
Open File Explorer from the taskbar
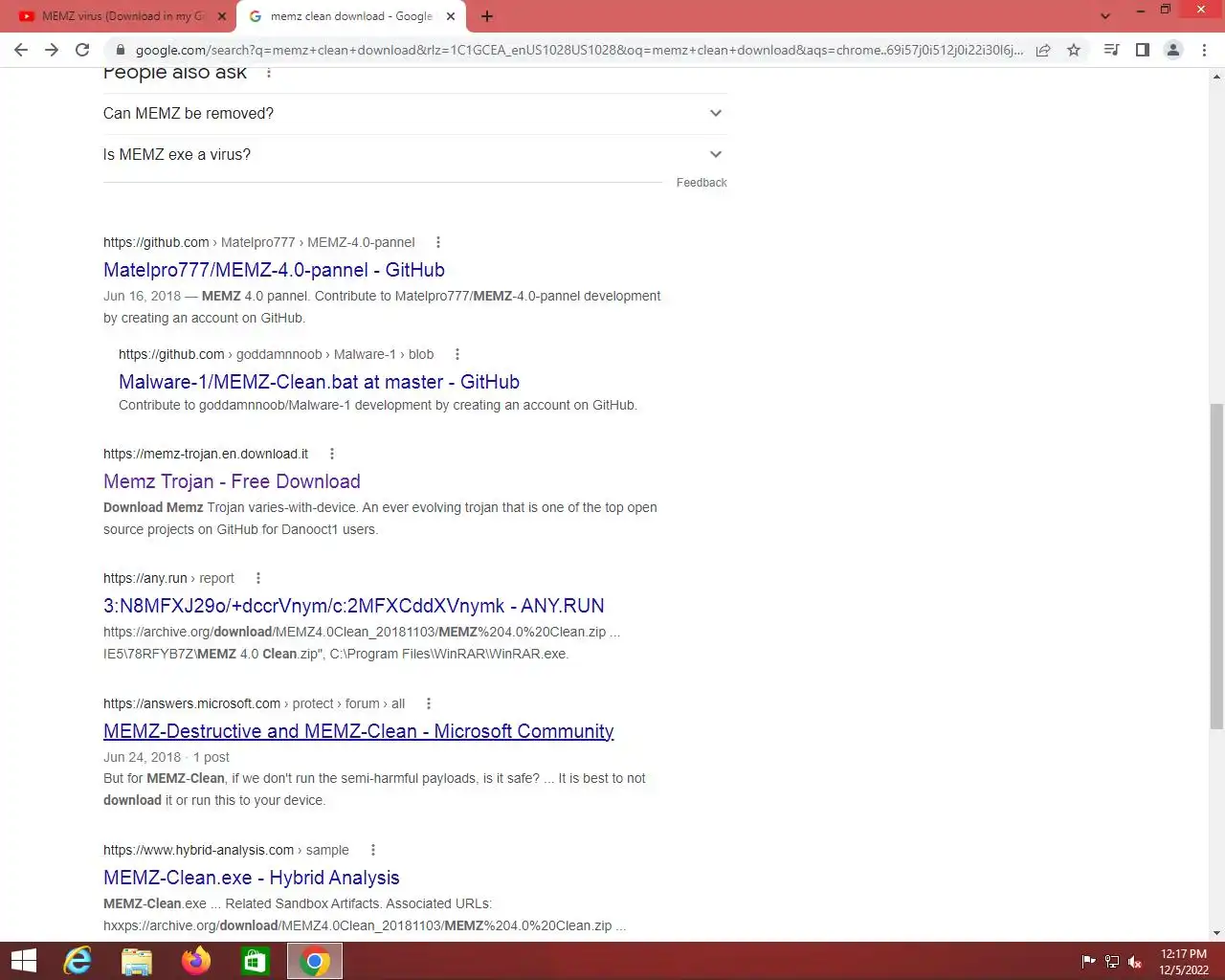tap(137, 961)
